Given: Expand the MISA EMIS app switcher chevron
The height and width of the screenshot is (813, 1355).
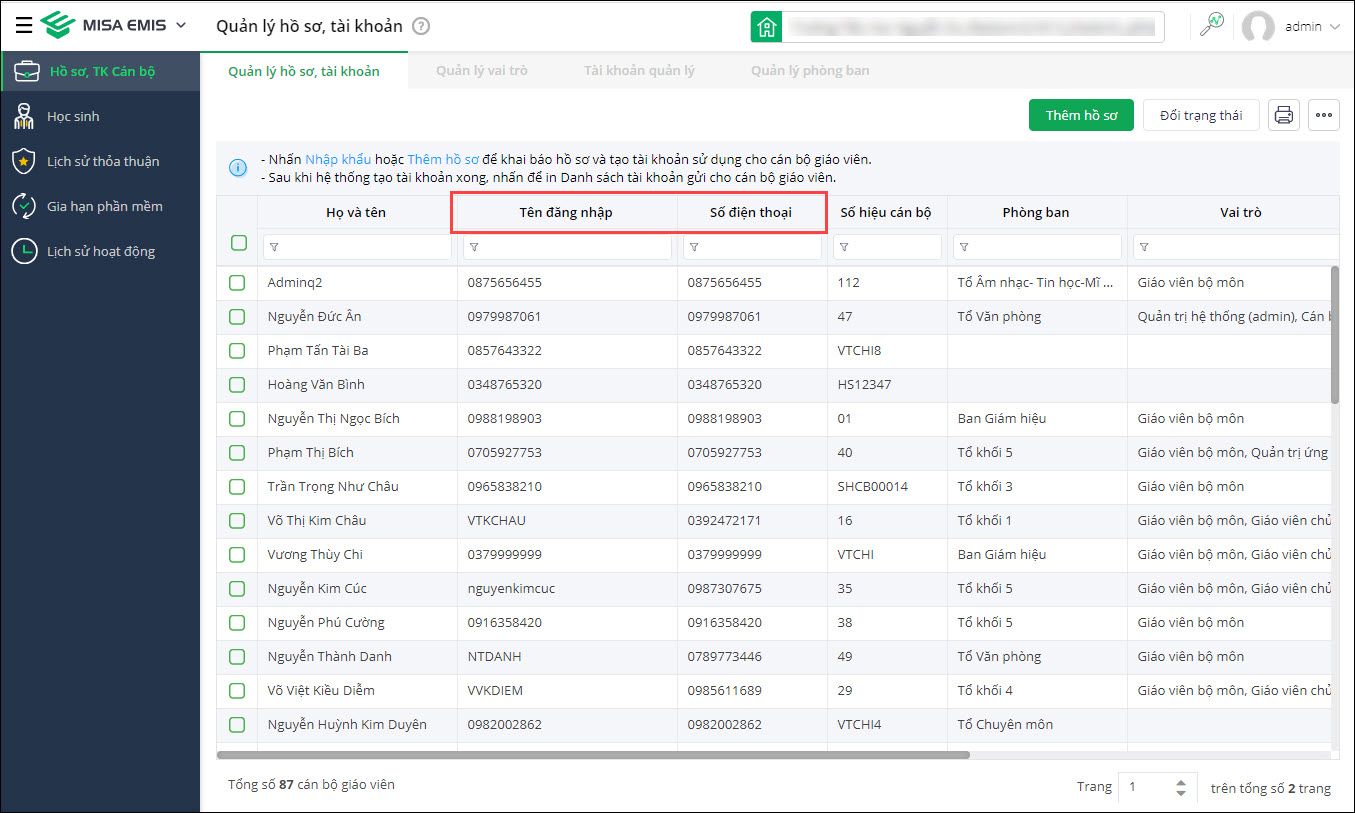Looking at the screenshot, I should coord(181,26).
